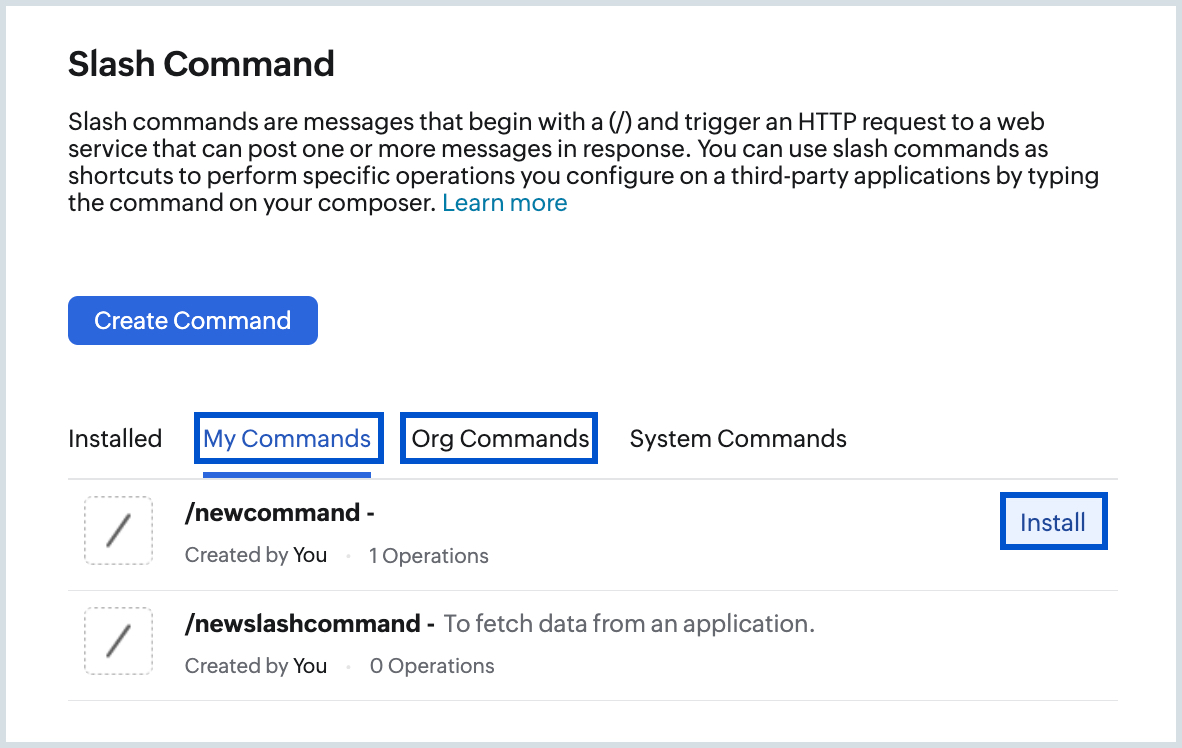Select the Org Commands tab
The width and height of the screenshot is (1182, 748).
pos(498,438)
